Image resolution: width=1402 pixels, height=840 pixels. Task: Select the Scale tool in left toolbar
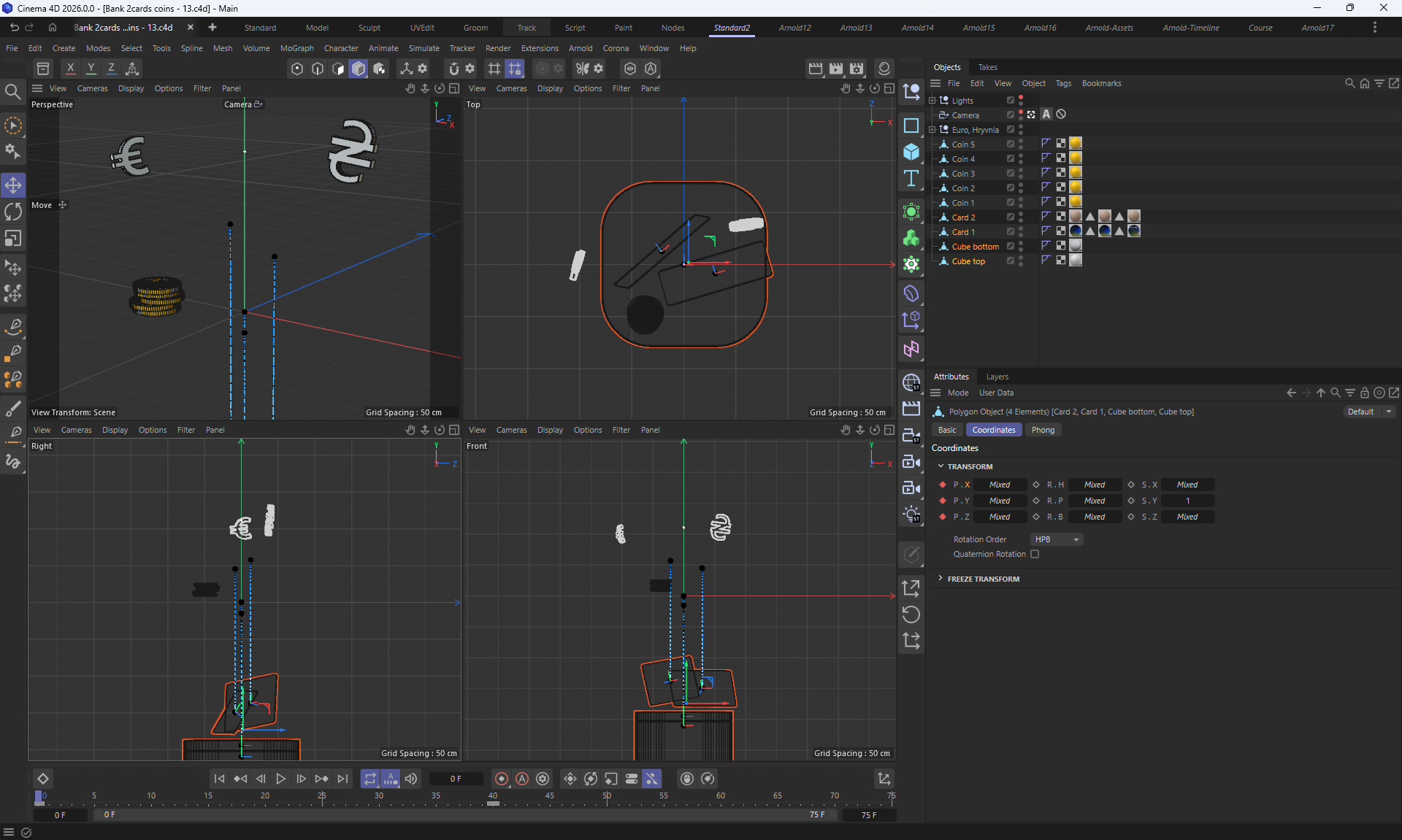click(13, 239)
